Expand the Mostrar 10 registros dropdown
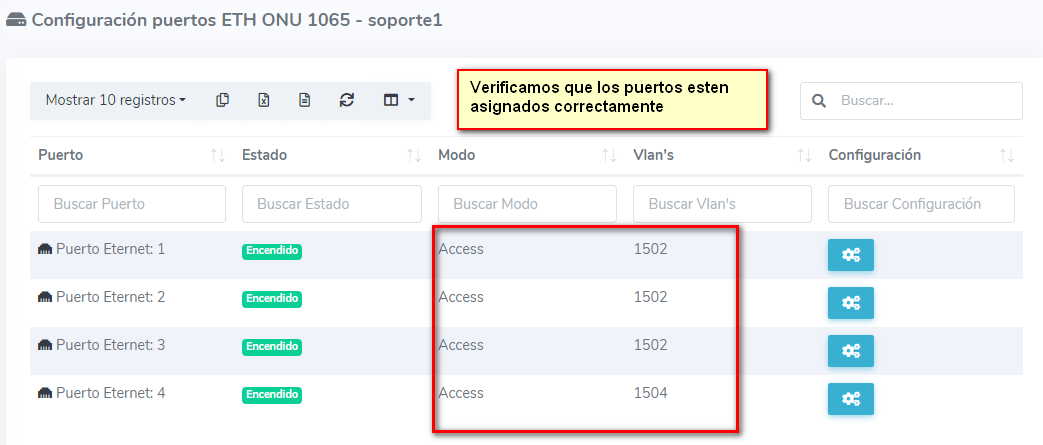1043x445 pixels. [116, 100]
